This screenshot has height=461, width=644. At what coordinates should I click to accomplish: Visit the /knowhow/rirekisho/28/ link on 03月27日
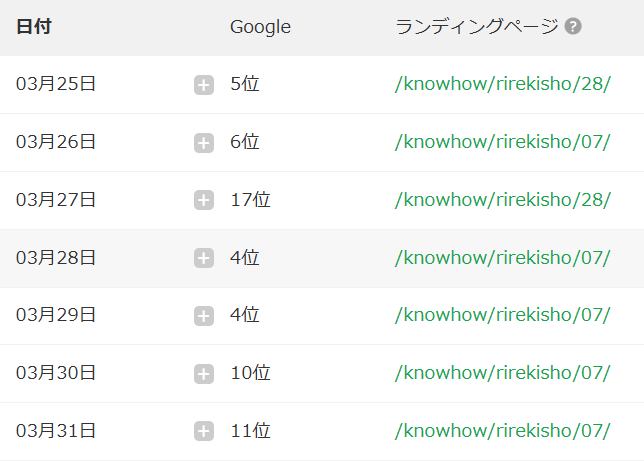point(503,200)
